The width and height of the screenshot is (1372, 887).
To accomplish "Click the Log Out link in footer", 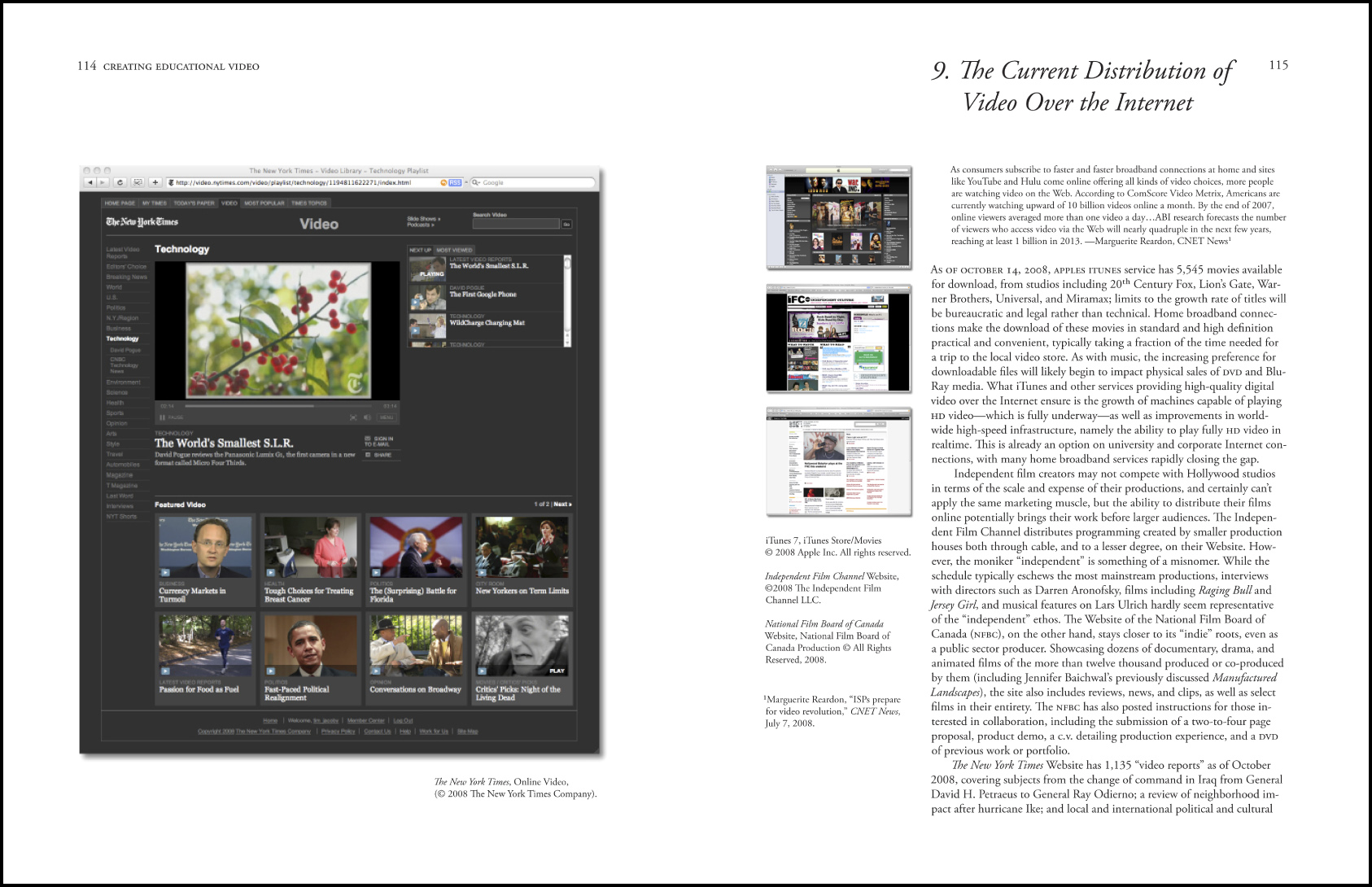I will point(403,720).
